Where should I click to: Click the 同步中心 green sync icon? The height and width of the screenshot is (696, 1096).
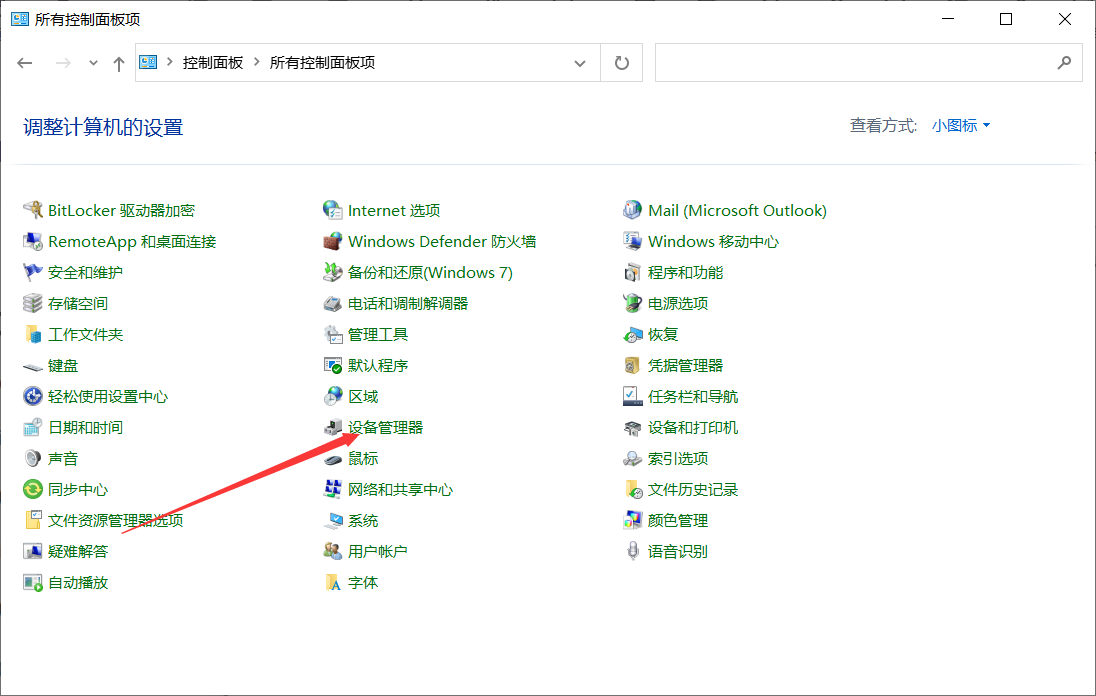point(32,489)
